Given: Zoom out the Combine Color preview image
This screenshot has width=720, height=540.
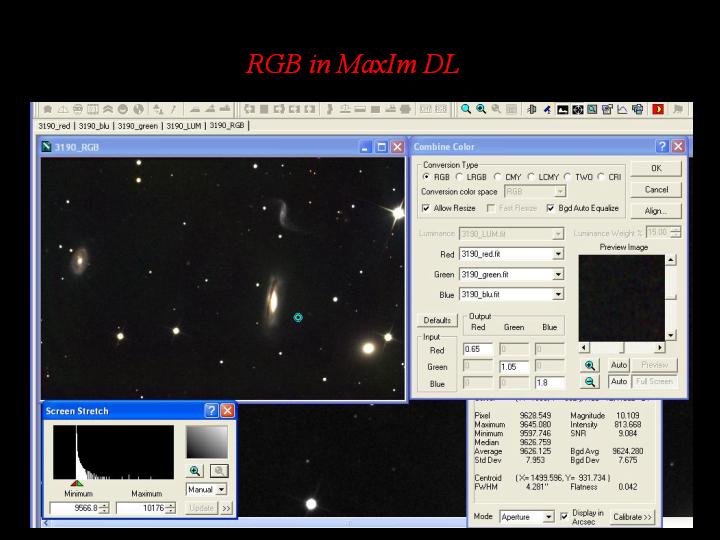Looking at the screenshot, I should (x=590, y=382).
